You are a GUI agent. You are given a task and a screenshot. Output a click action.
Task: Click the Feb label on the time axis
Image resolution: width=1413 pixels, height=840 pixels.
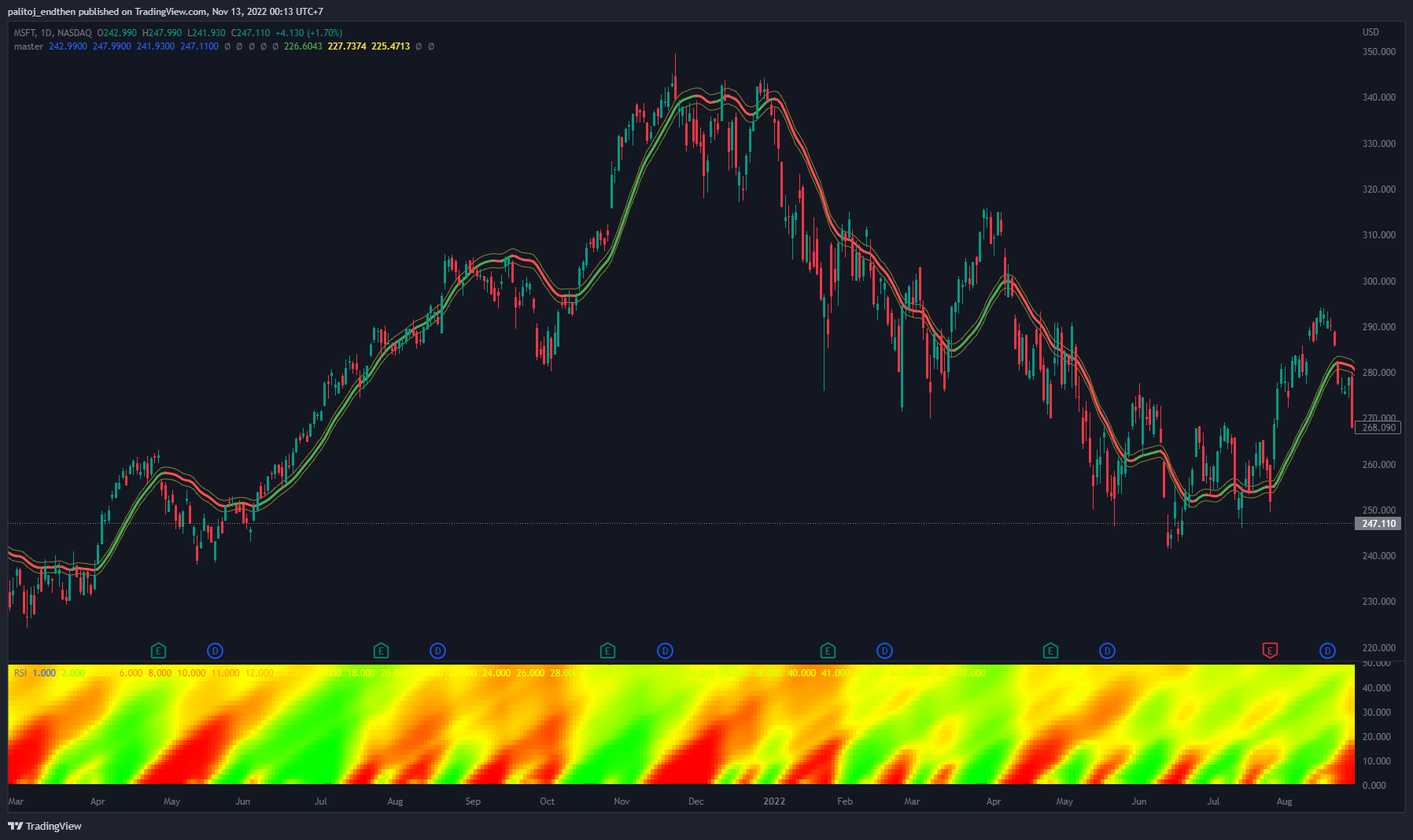(x=845, y=801)
